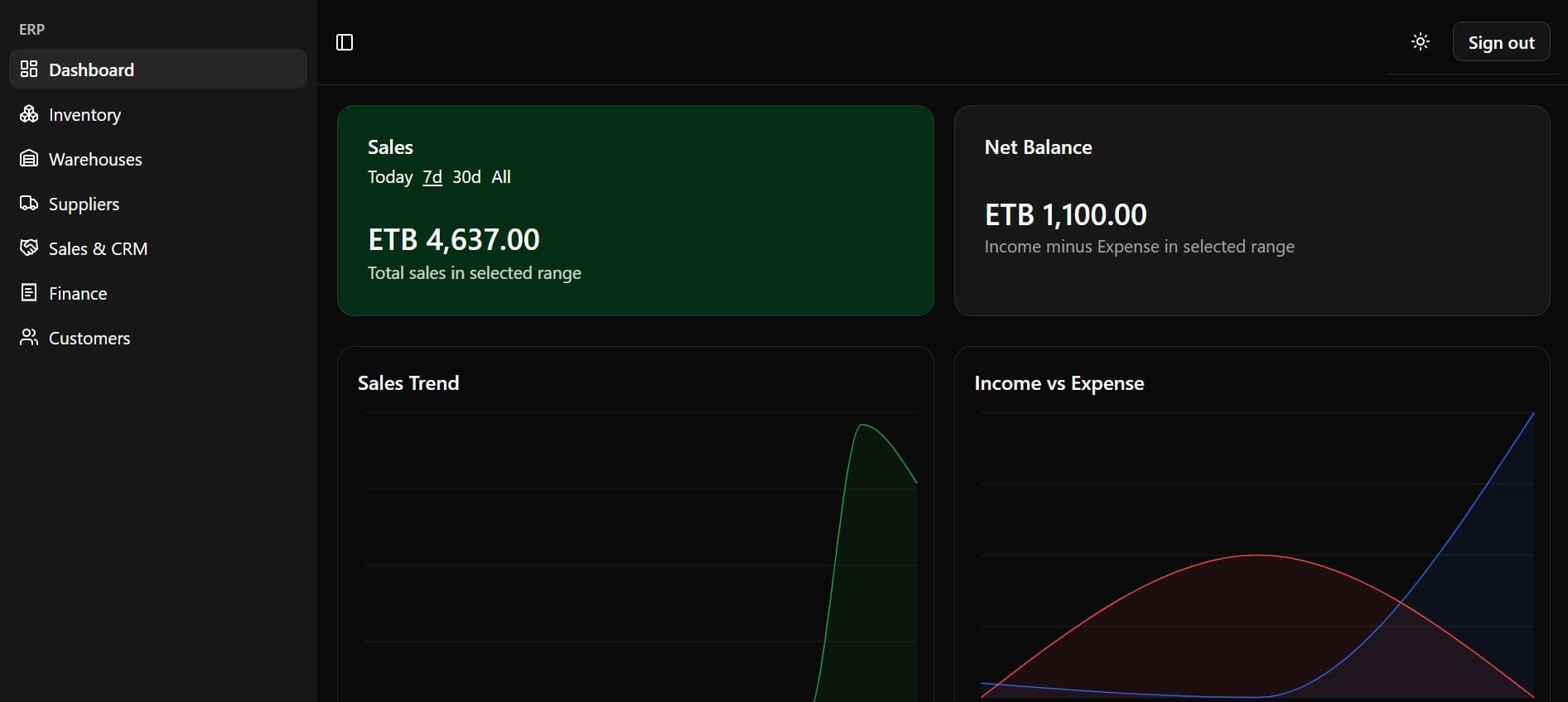Open the Dashboard menu item

[158, 69]
